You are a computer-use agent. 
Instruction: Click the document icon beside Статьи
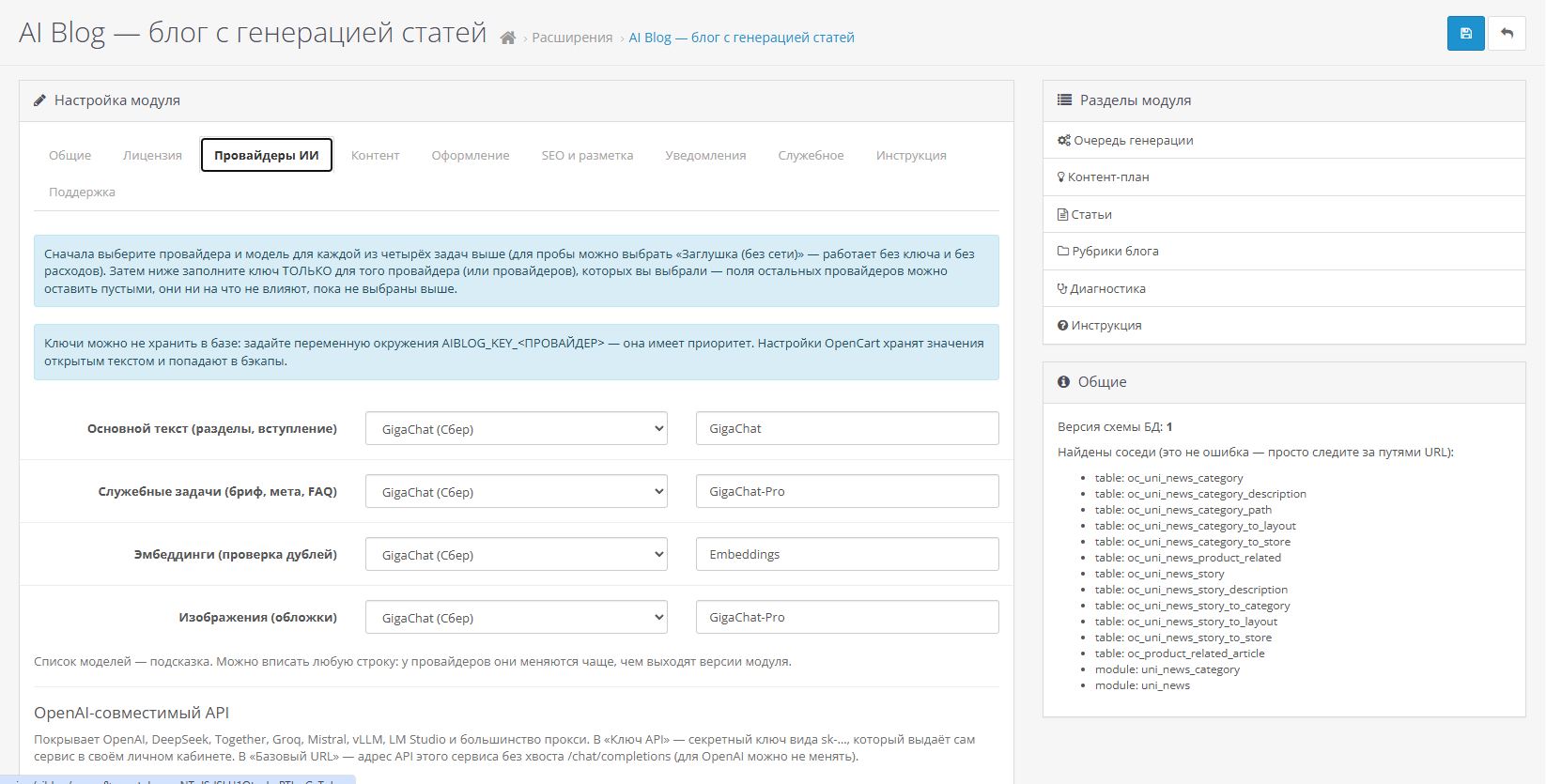click(1062, 214)
